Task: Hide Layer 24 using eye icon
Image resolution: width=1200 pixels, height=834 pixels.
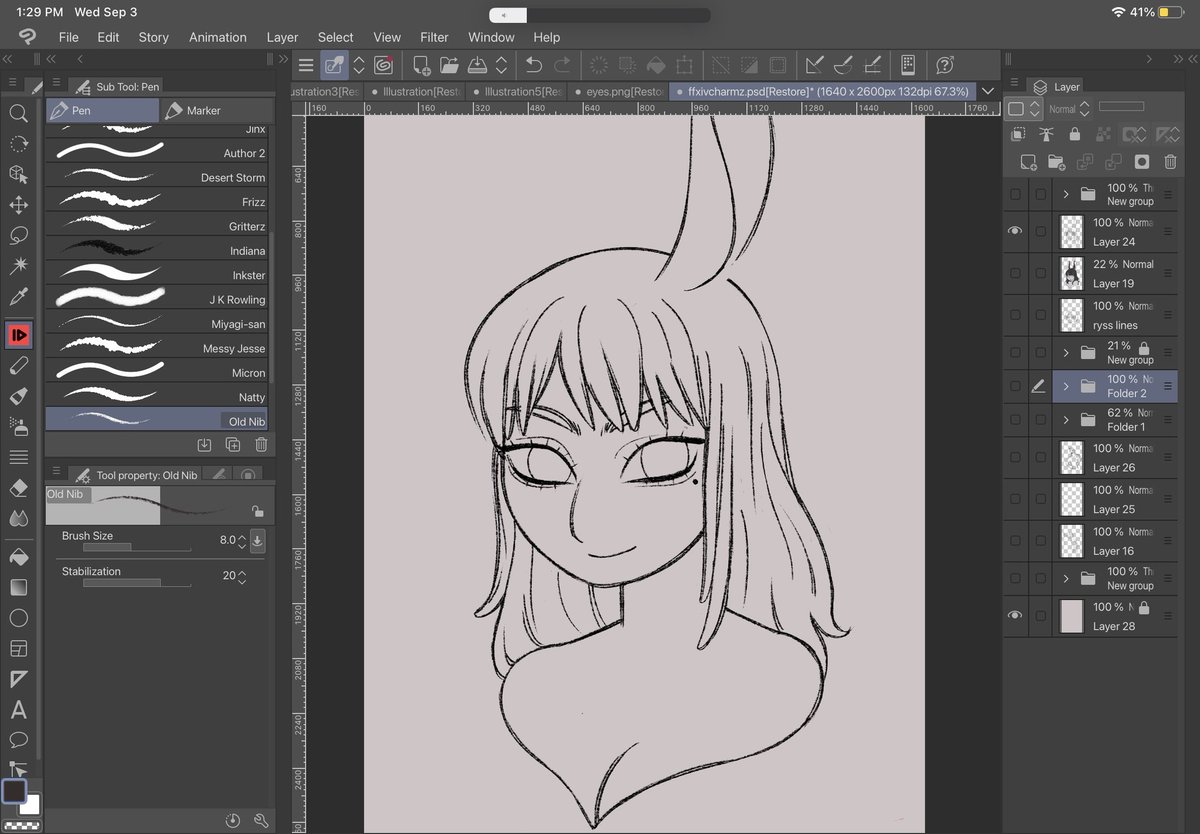Action: click(1015, 231)
